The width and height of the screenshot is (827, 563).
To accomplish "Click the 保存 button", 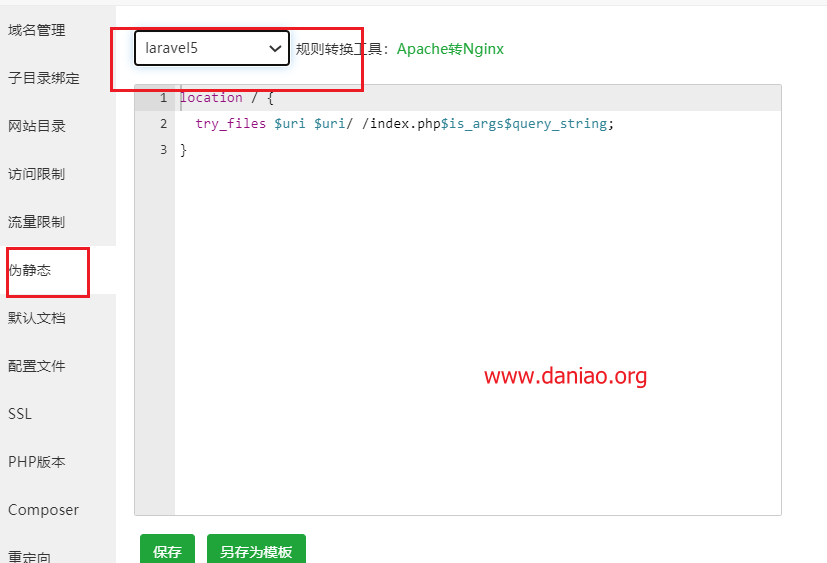I will click(167, 551).
